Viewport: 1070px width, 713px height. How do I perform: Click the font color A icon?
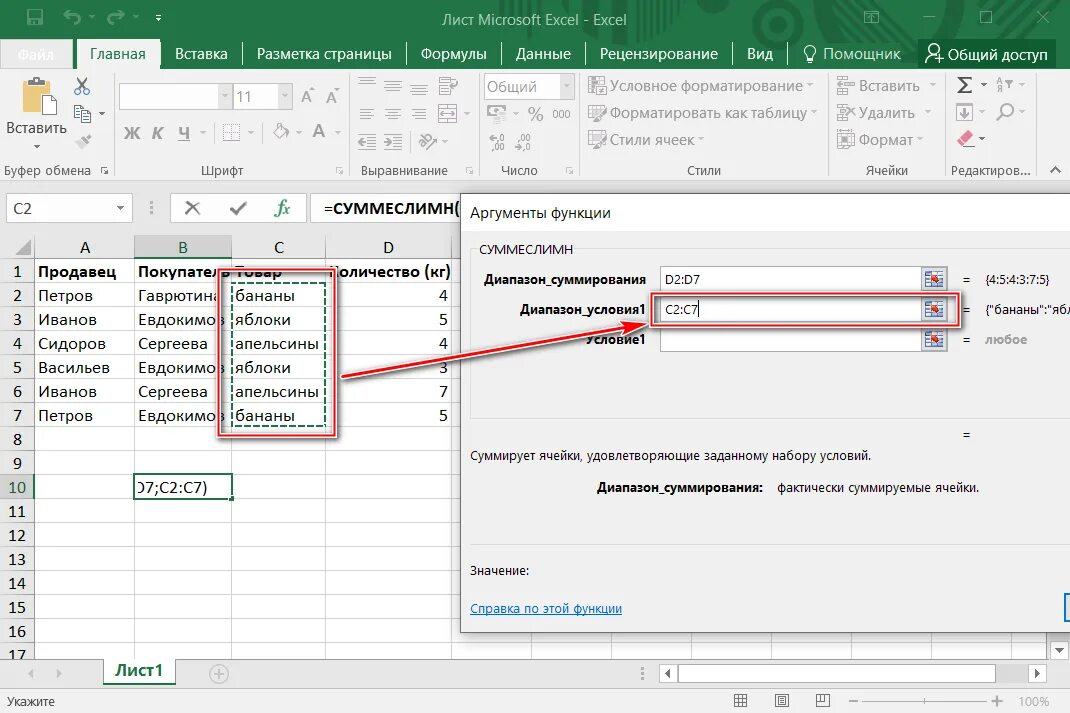(x=319, y=131)
